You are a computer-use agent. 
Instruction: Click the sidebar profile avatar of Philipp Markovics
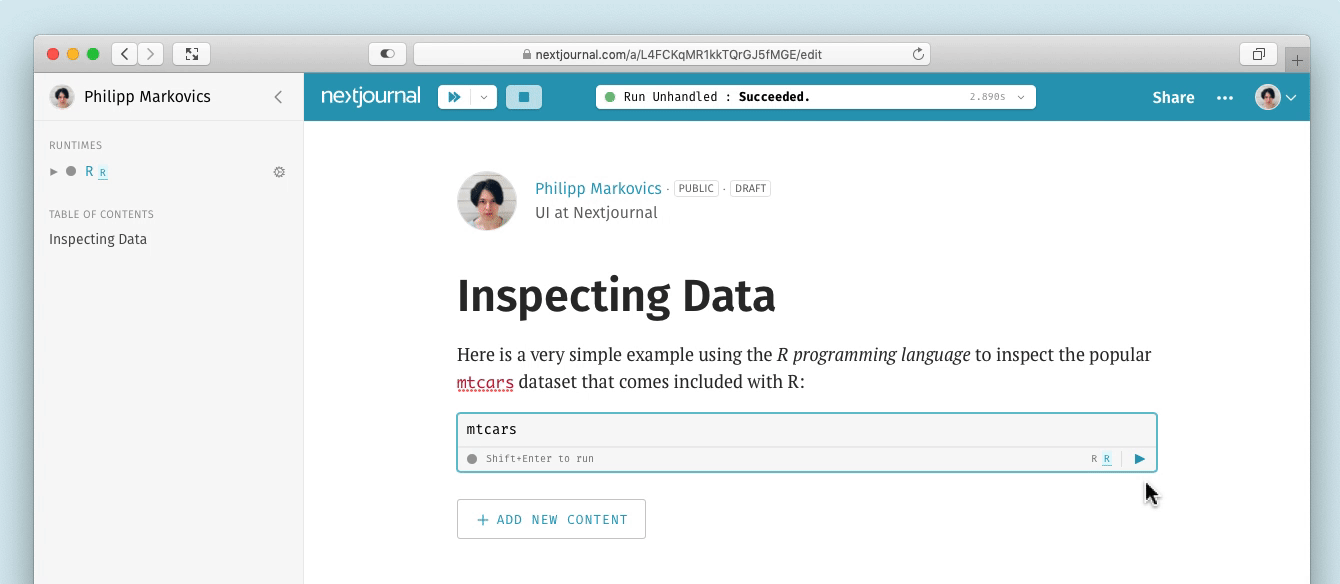pos(62,97)
